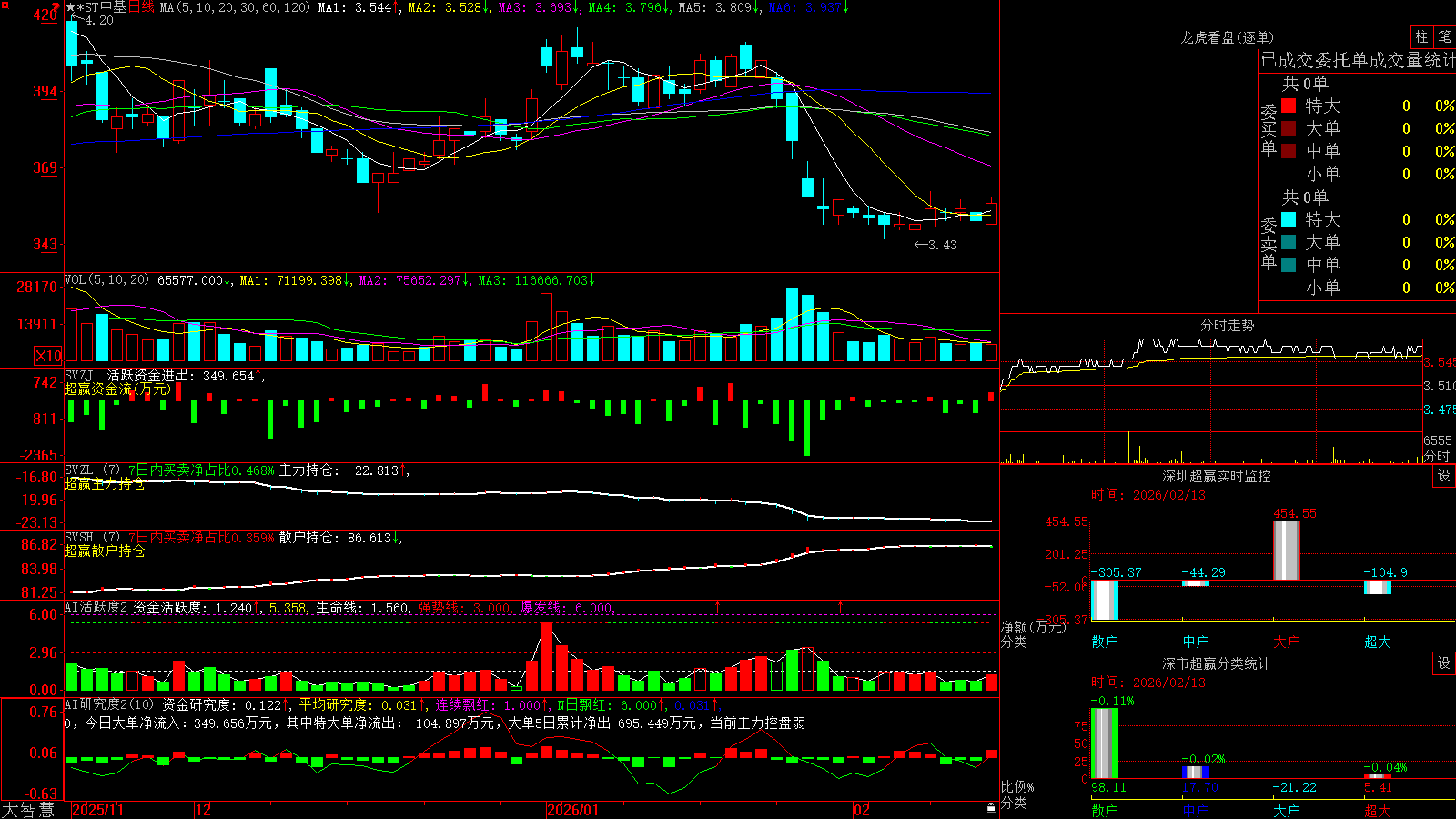The width and height of the screenshot is (1456, 819).
Task: Click the 龙虎看盘(逐单) panel title
Action: tap(1228, 37)
